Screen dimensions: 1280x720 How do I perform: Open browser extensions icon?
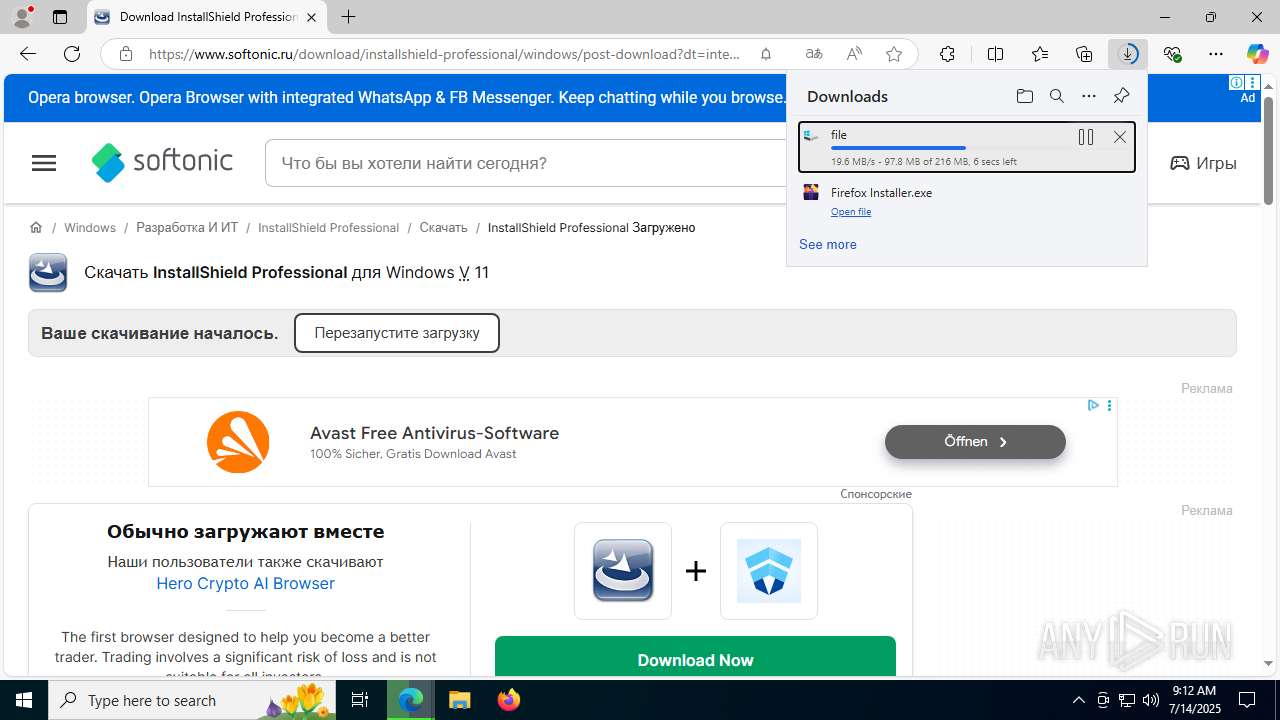[947, 54]
